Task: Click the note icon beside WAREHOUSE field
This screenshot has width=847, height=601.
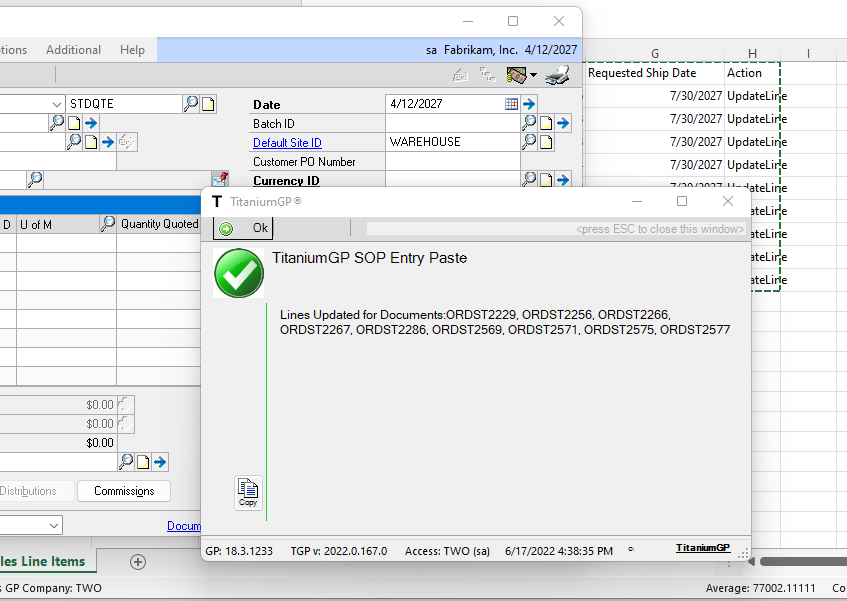Action: [x=546, y=142]
